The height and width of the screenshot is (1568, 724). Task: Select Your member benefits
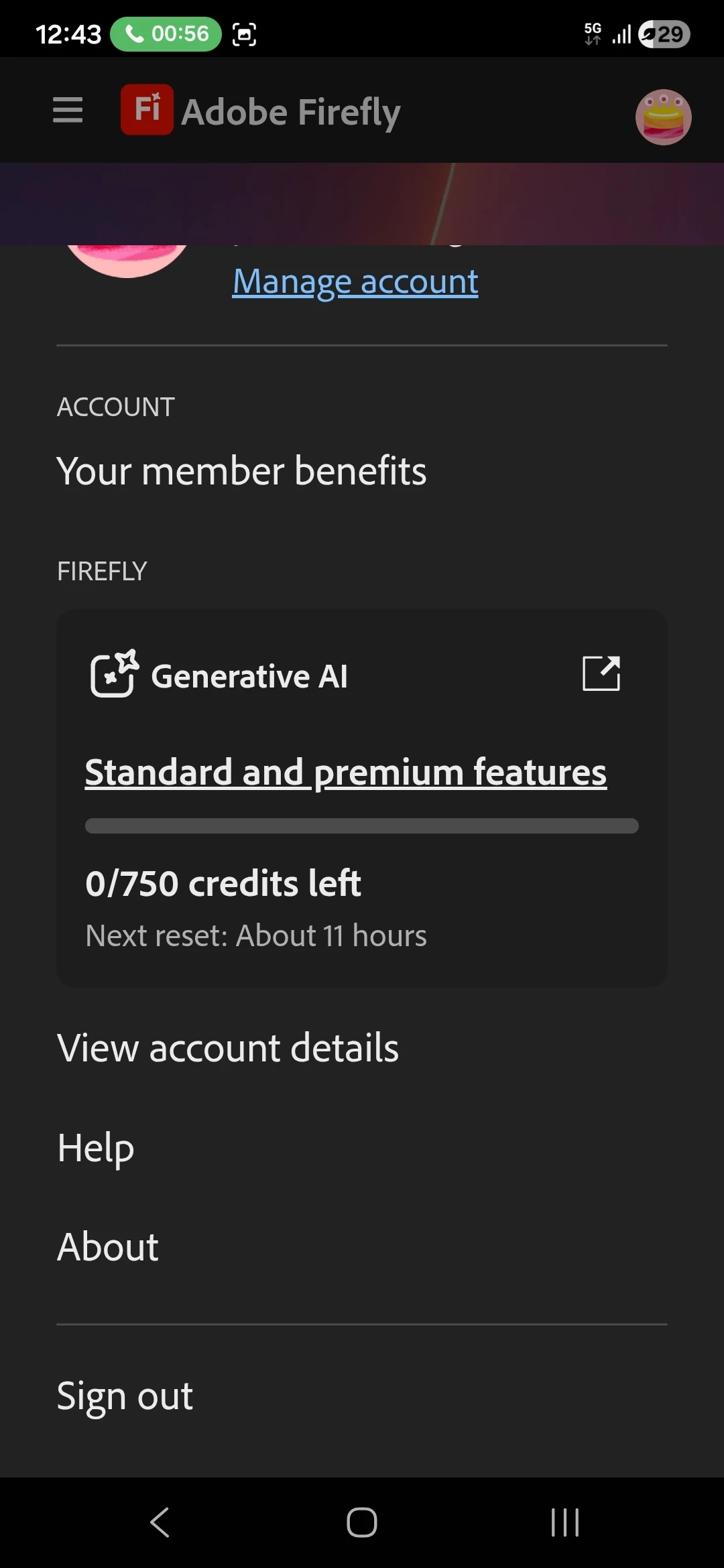(241, 470)
